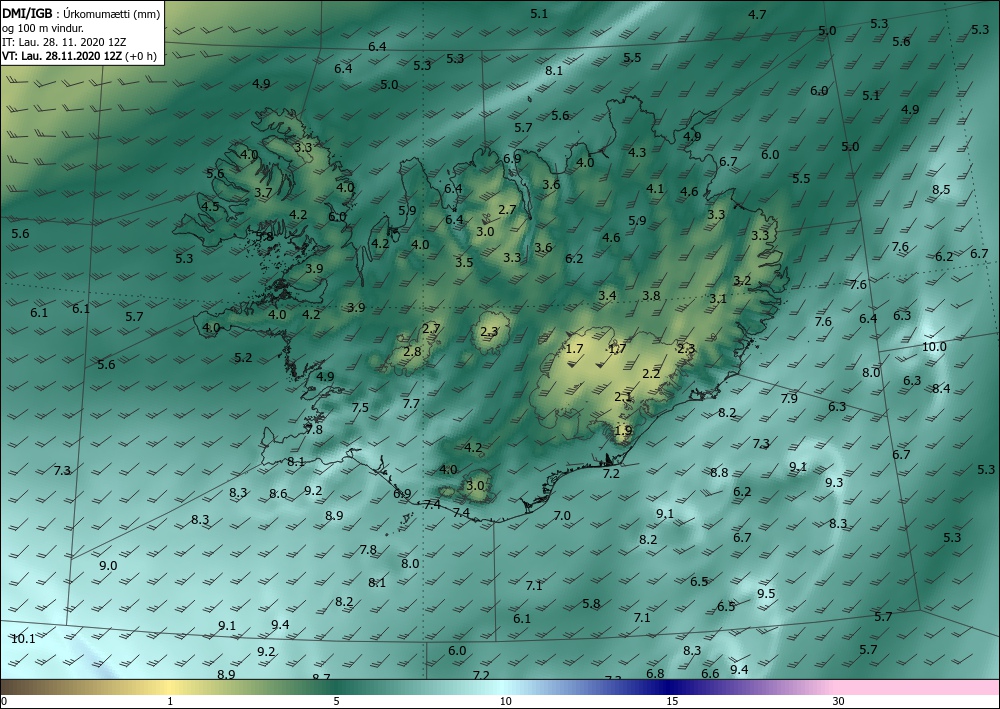Click the legend label '30'
The width and height of the screenshot is (1000, 709).
coord(839,701)
